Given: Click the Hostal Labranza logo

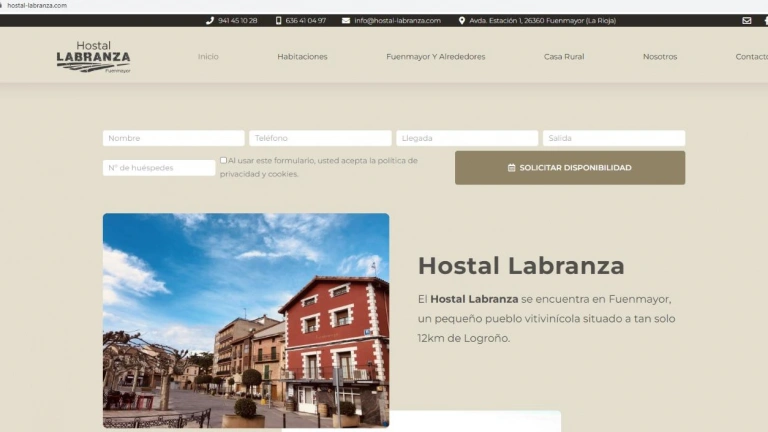Looking at the screenshot, I should point(93,57).
